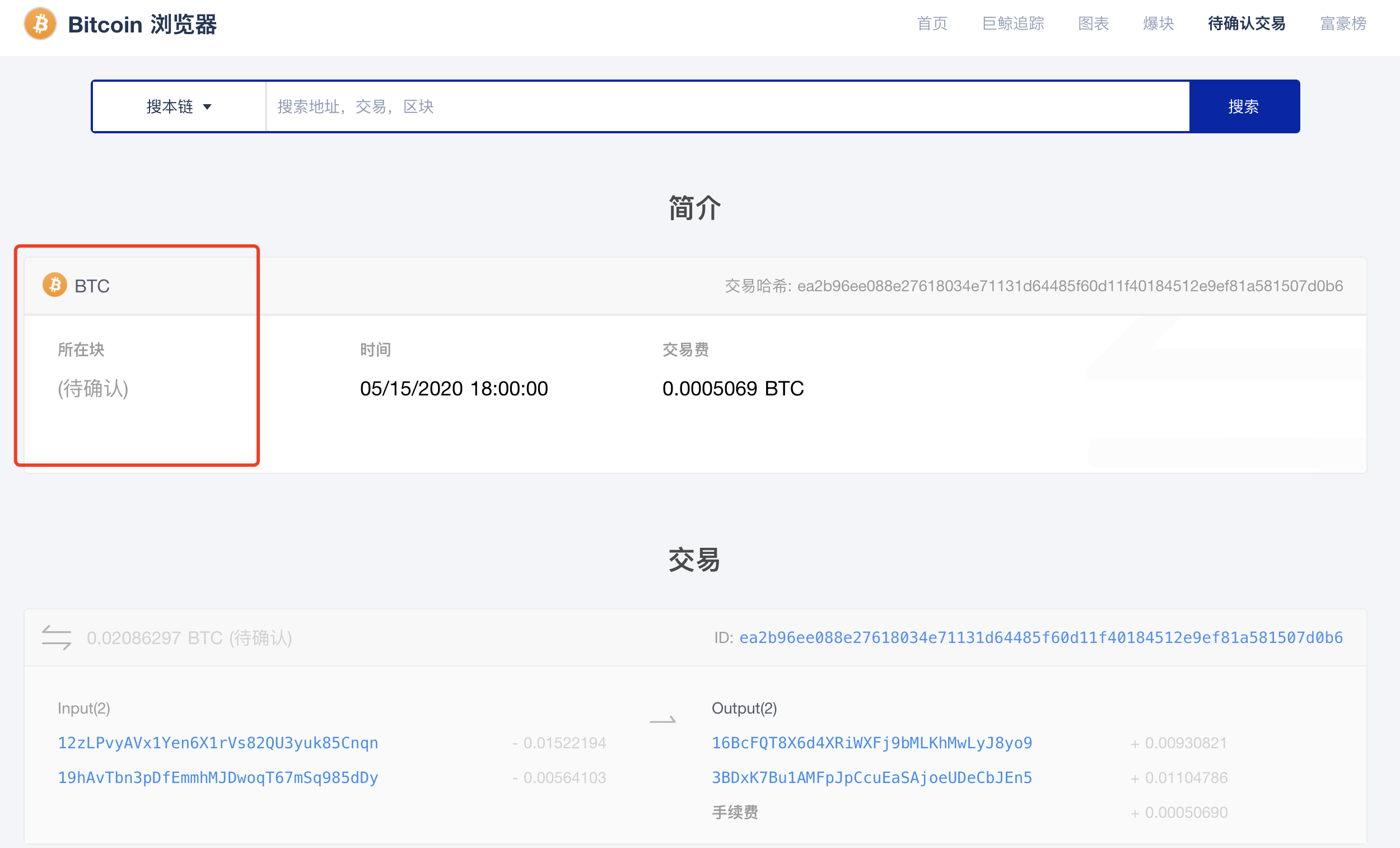Viewport: 1400px width, 848px height.
Task: Click the 时间 label
Action: pyautogui.click(x=376, y=350)
